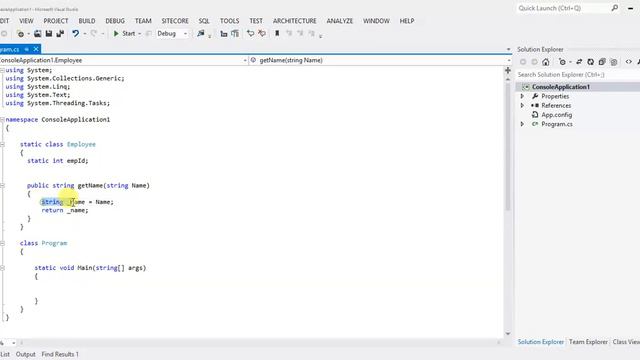Click the comment out lines icon

pyautogui.click(x=250, y=33)
